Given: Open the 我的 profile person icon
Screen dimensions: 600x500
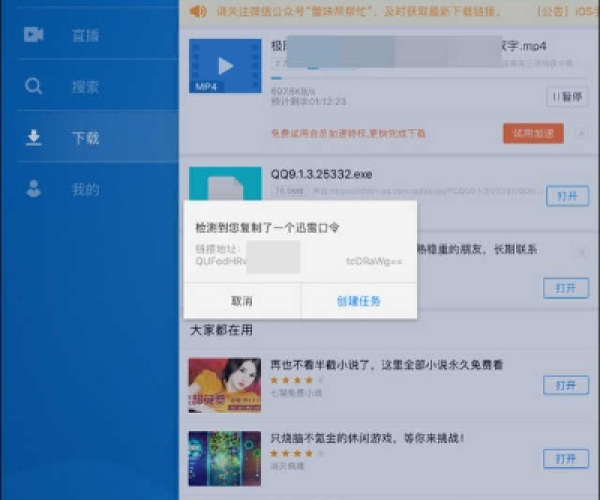Looking at the screenshot, I should [x=34, y=188].
